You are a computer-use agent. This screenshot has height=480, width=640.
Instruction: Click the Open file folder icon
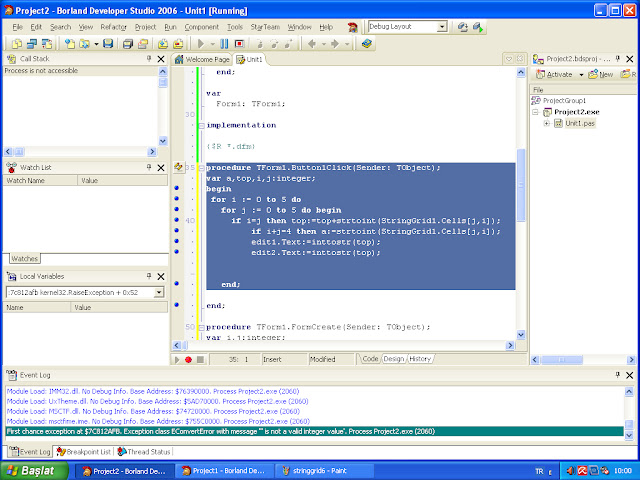[x=84, y=44]
